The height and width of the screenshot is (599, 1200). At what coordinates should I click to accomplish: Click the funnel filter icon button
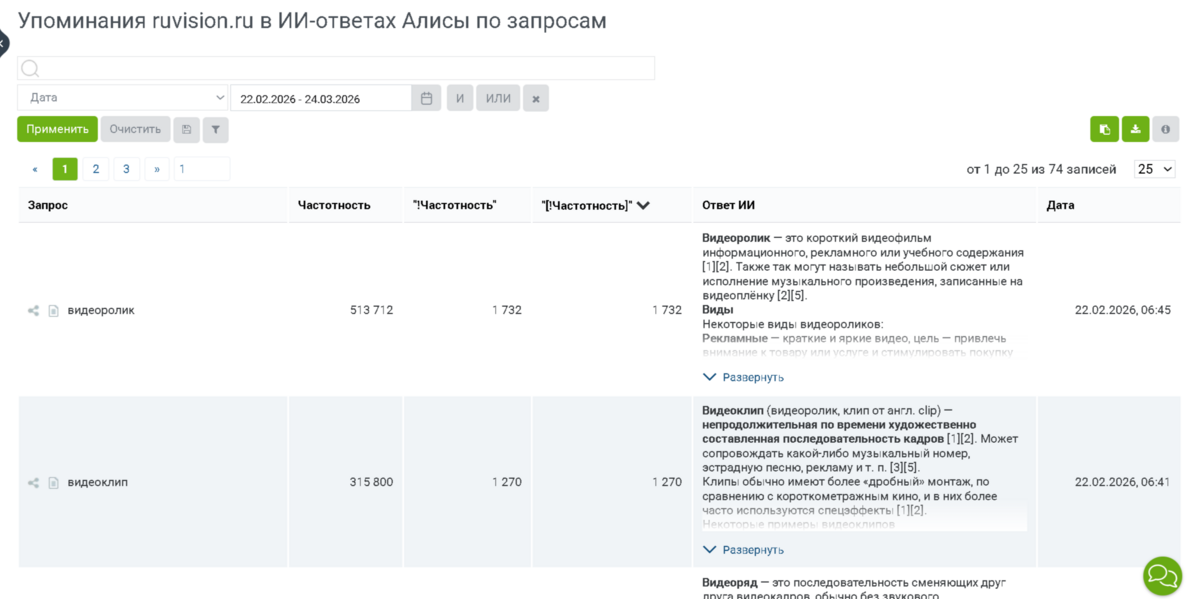click(x=215, y=129)
